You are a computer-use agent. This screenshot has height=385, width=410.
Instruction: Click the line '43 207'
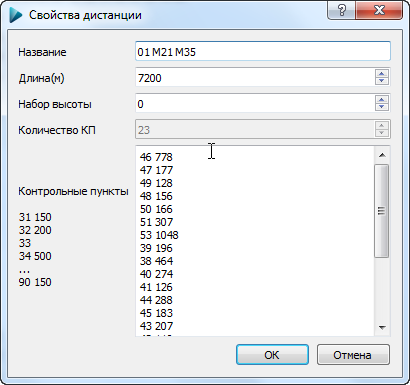156,326
